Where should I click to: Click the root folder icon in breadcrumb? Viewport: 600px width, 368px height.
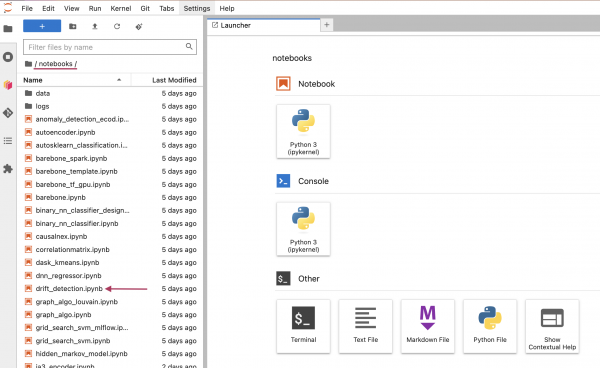point(28,64)
